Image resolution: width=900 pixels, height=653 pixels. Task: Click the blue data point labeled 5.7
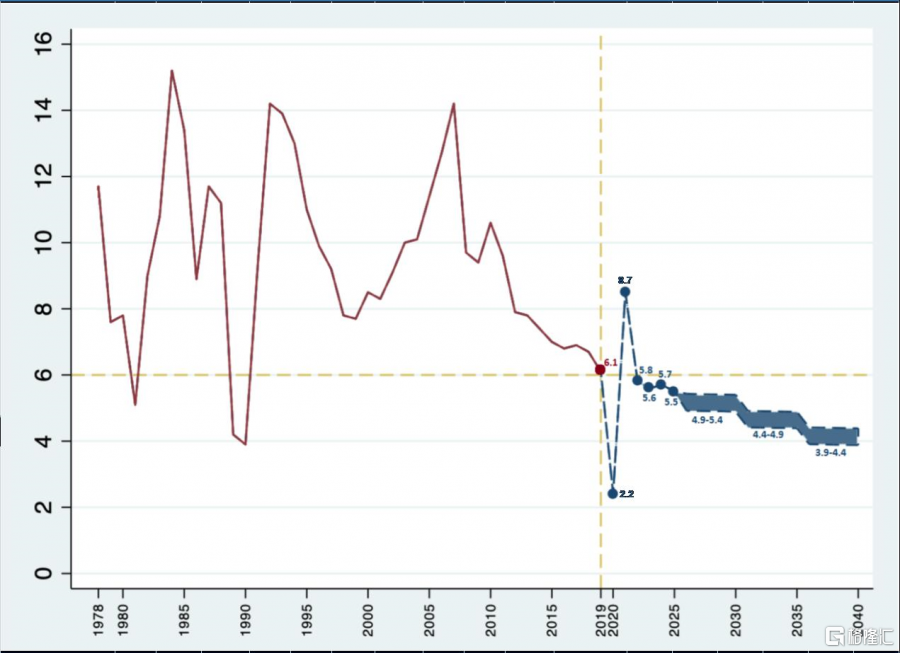pos(661,384)
